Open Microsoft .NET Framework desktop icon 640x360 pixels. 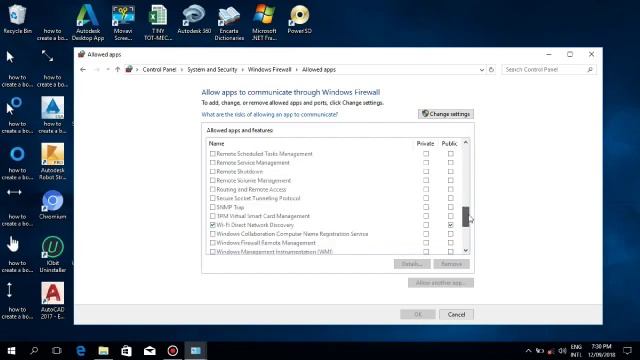[264, 22]
